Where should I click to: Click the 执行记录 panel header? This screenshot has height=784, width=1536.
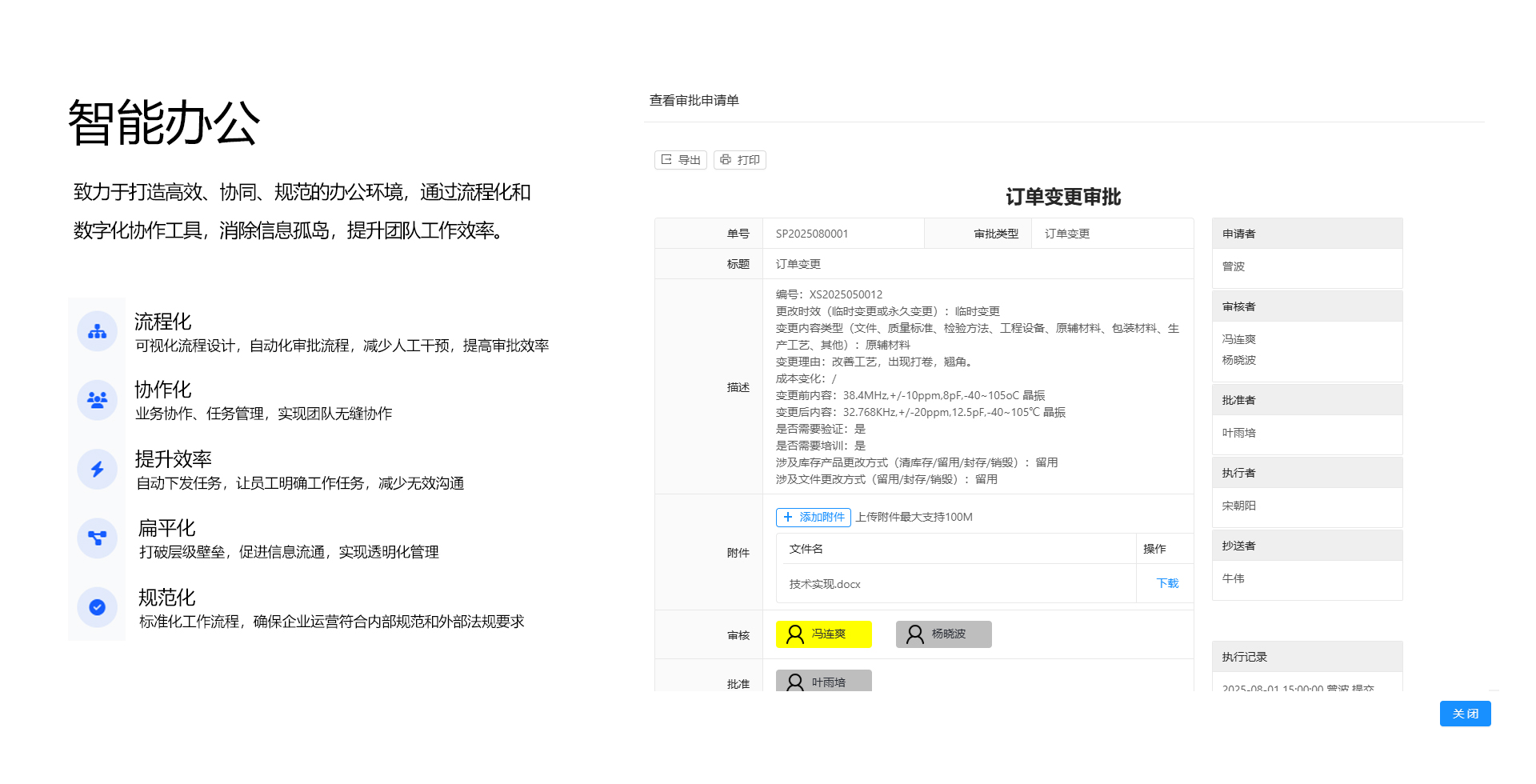click(1306, 657)
